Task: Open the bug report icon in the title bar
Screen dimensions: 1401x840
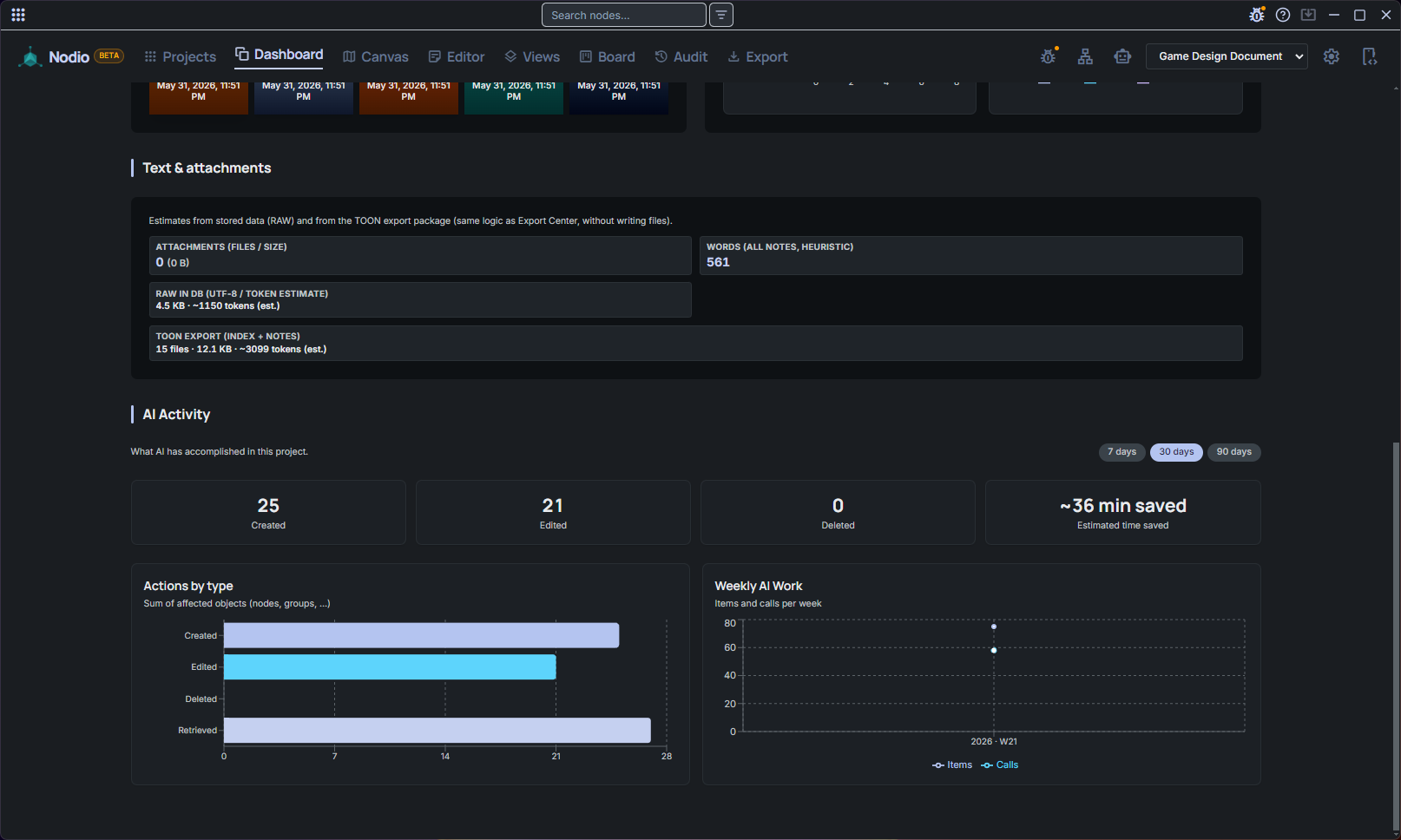Action: pos(1257,15)
